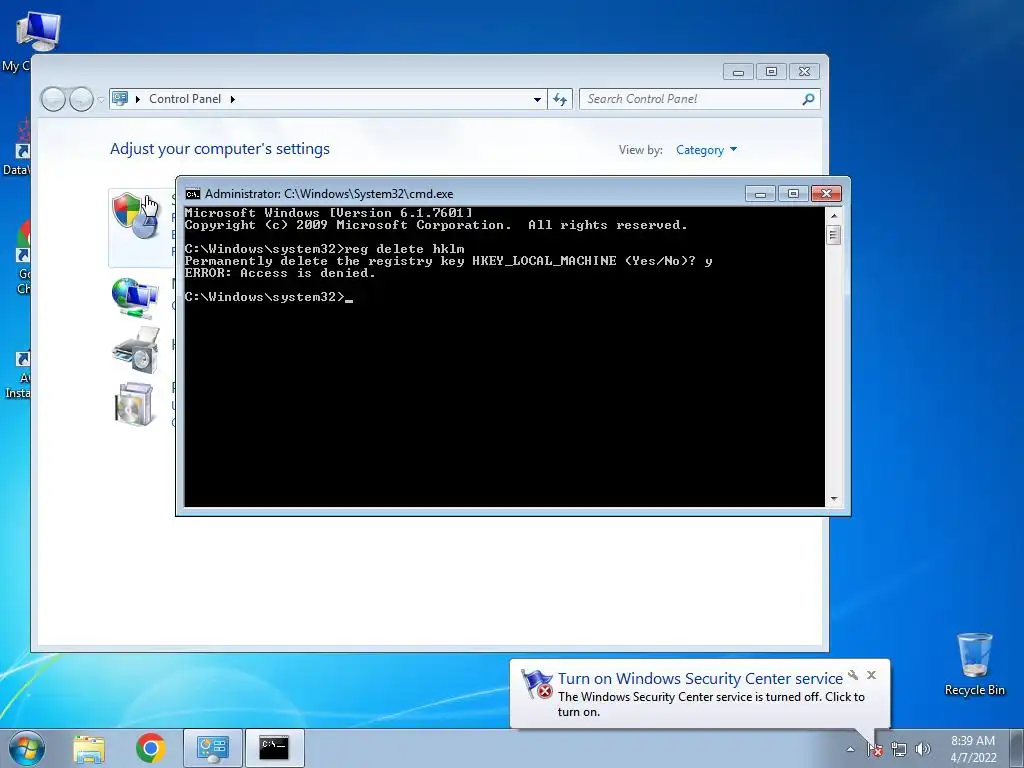The width and height of the screenshot is (1024, 768).
Task: Close the cmd.exe window
Action: point(826,194)
